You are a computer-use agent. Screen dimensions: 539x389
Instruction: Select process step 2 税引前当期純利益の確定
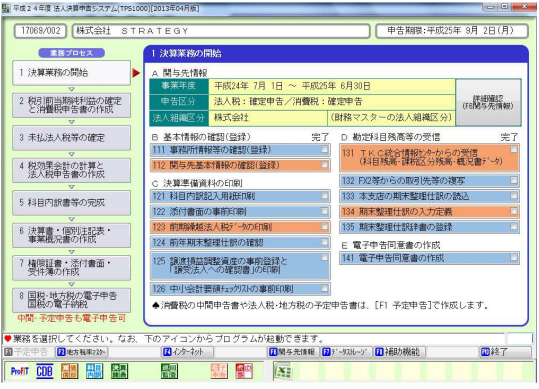(72, 105)
